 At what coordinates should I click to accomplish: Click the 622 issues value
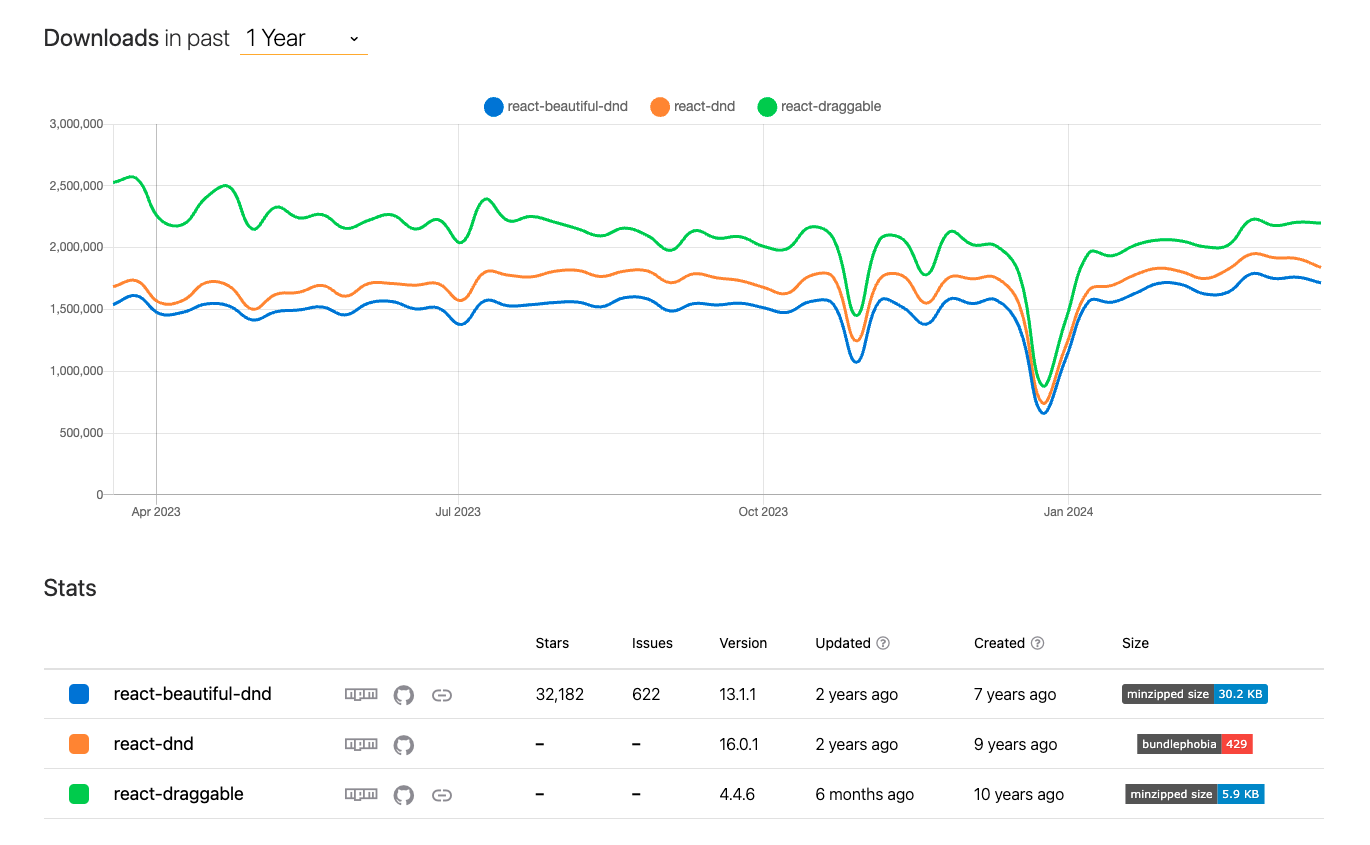[646, 694]
